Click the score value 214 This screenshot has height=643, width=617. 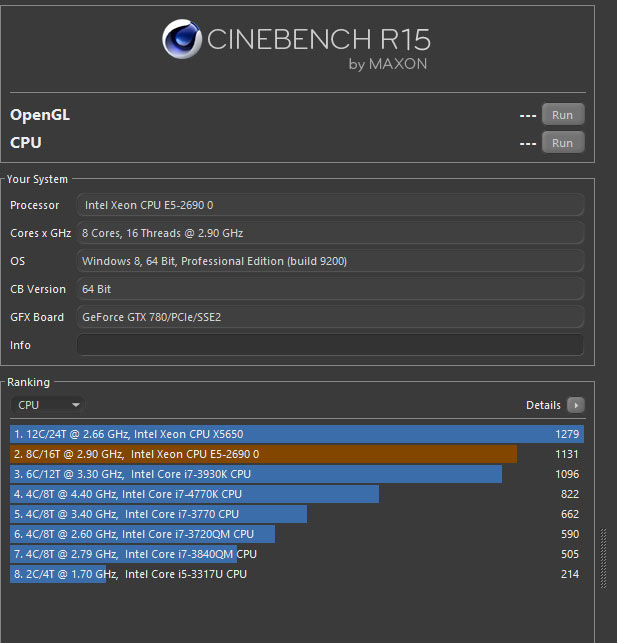pyautogui.click(x=570, y=574)
